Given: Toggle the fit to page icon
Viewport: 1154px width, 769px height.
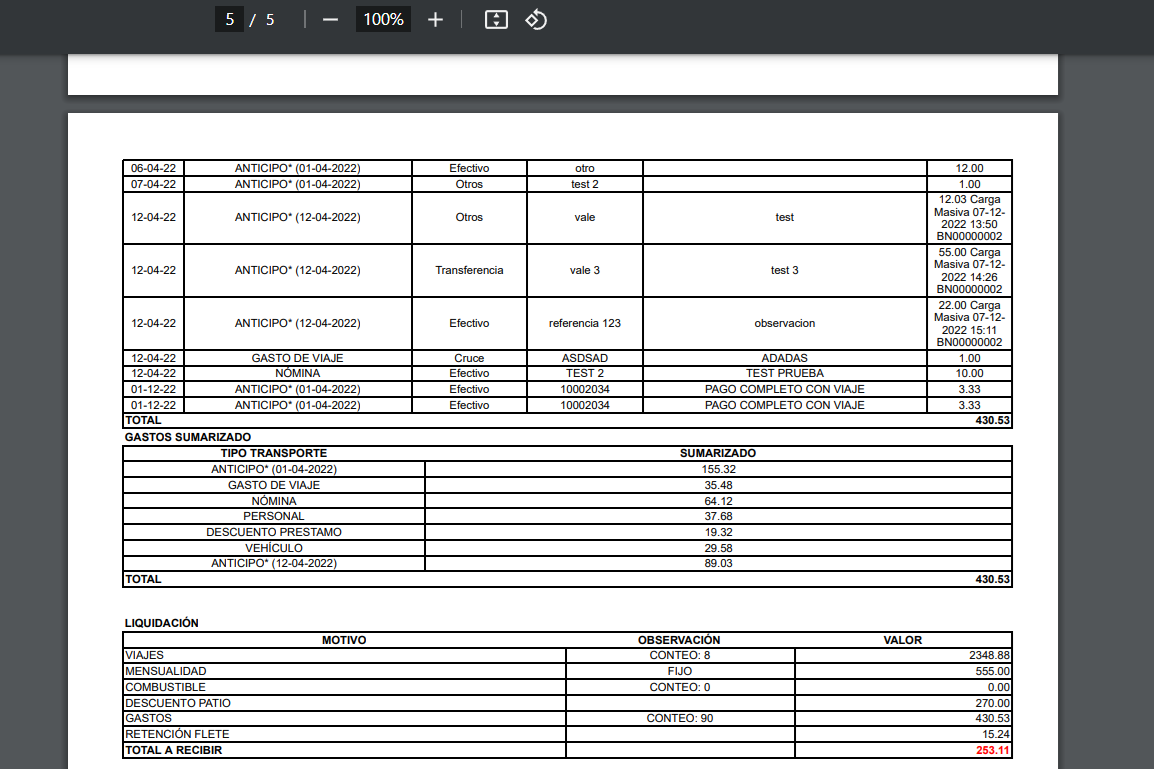Looking at the screenshot, I should (x=496, y=20).
